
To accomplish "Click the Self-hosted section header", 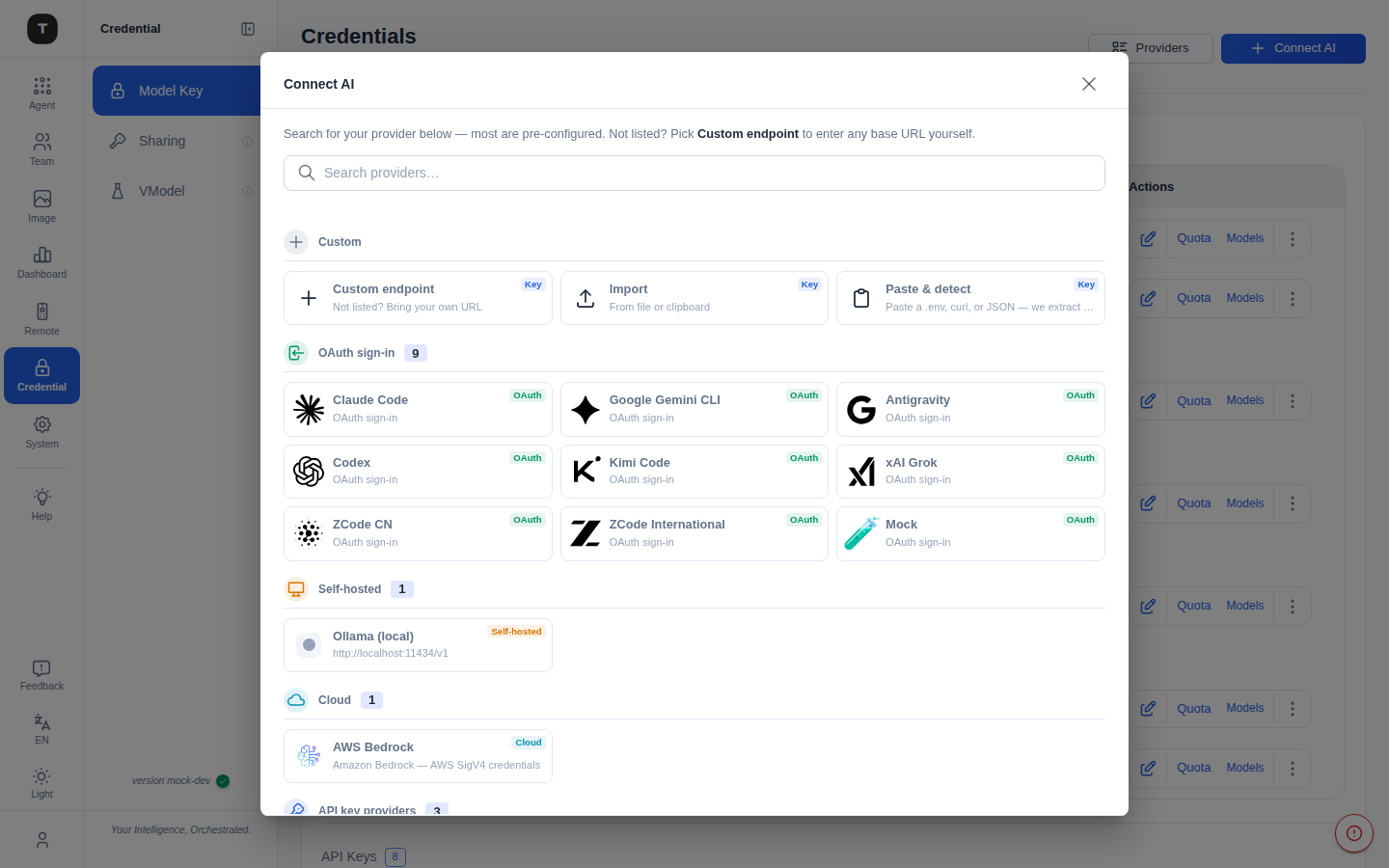I will click(x=694, y=589).
